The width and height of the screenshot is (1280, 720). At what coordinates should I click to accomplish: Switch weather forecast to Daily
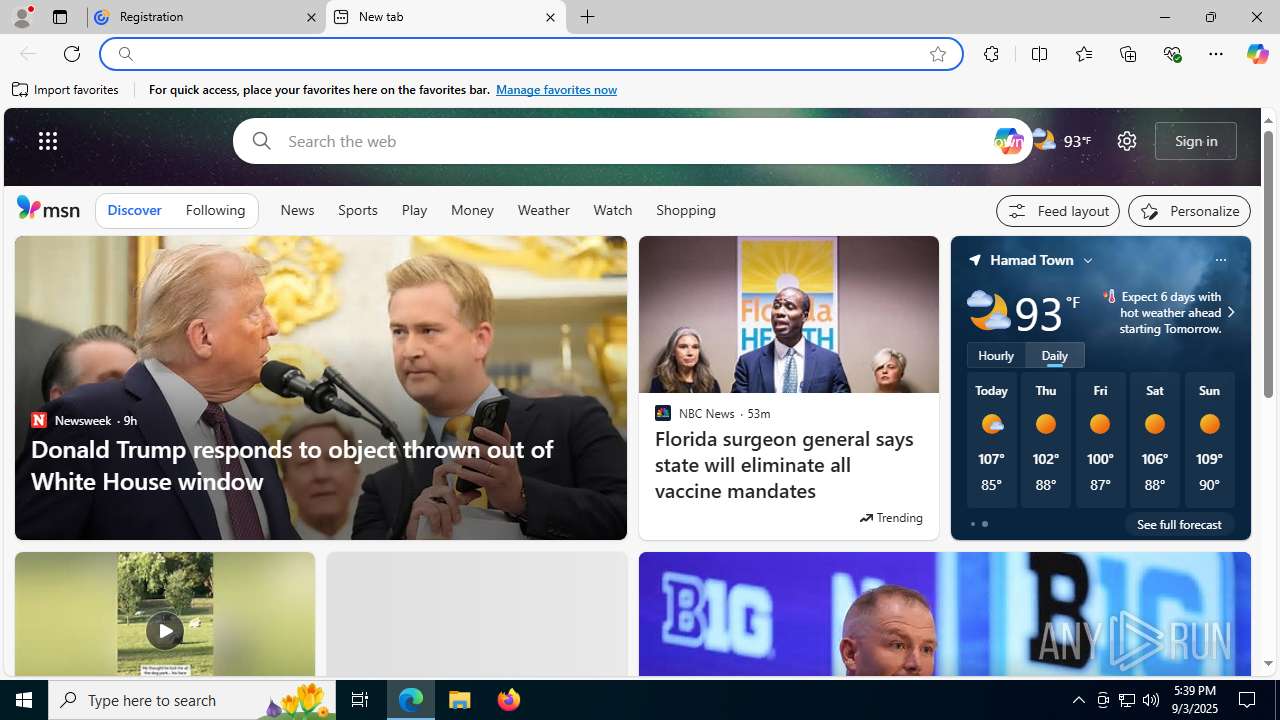point(1054,355)
